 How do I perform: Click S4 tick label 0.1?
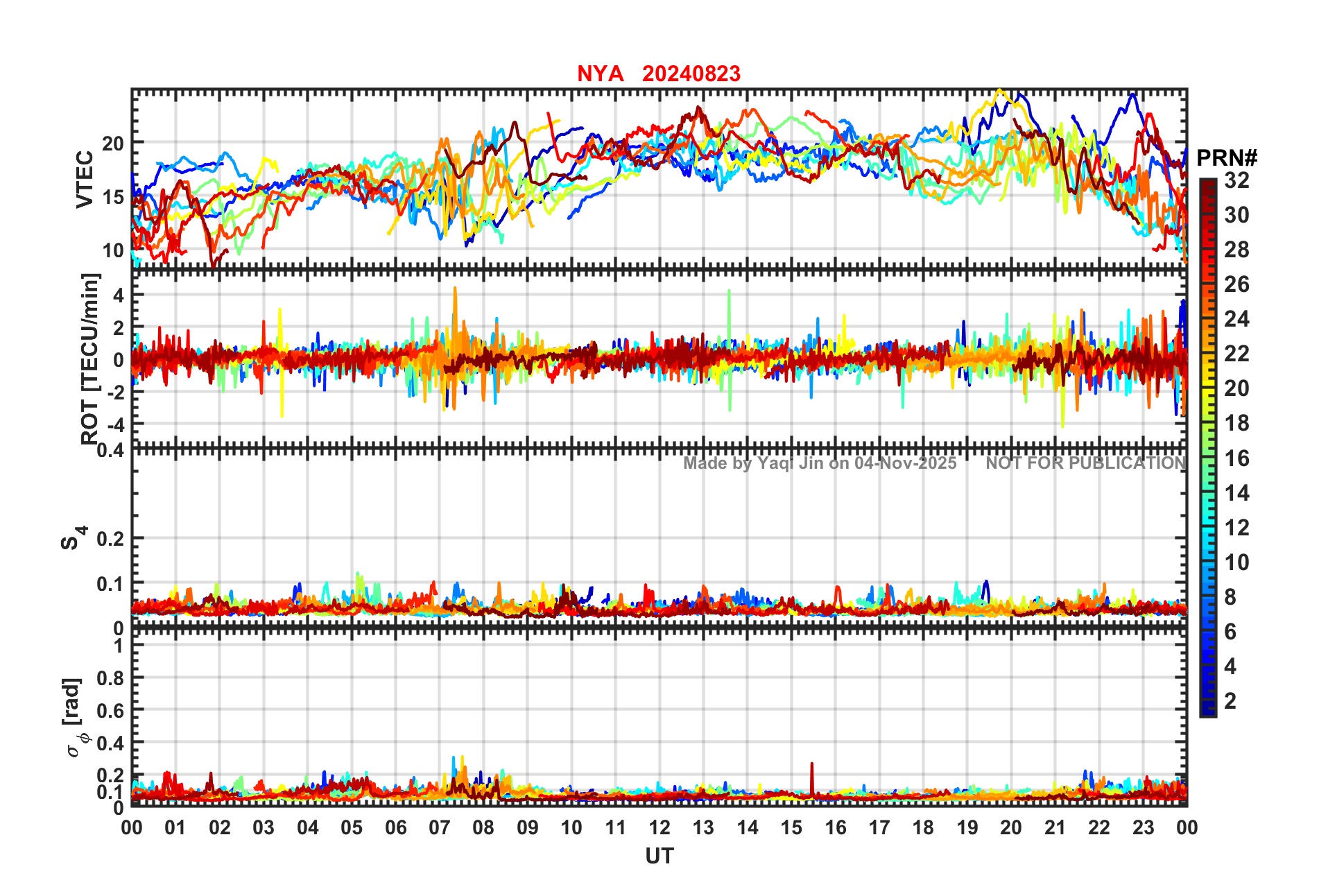[x=110, y=584]
